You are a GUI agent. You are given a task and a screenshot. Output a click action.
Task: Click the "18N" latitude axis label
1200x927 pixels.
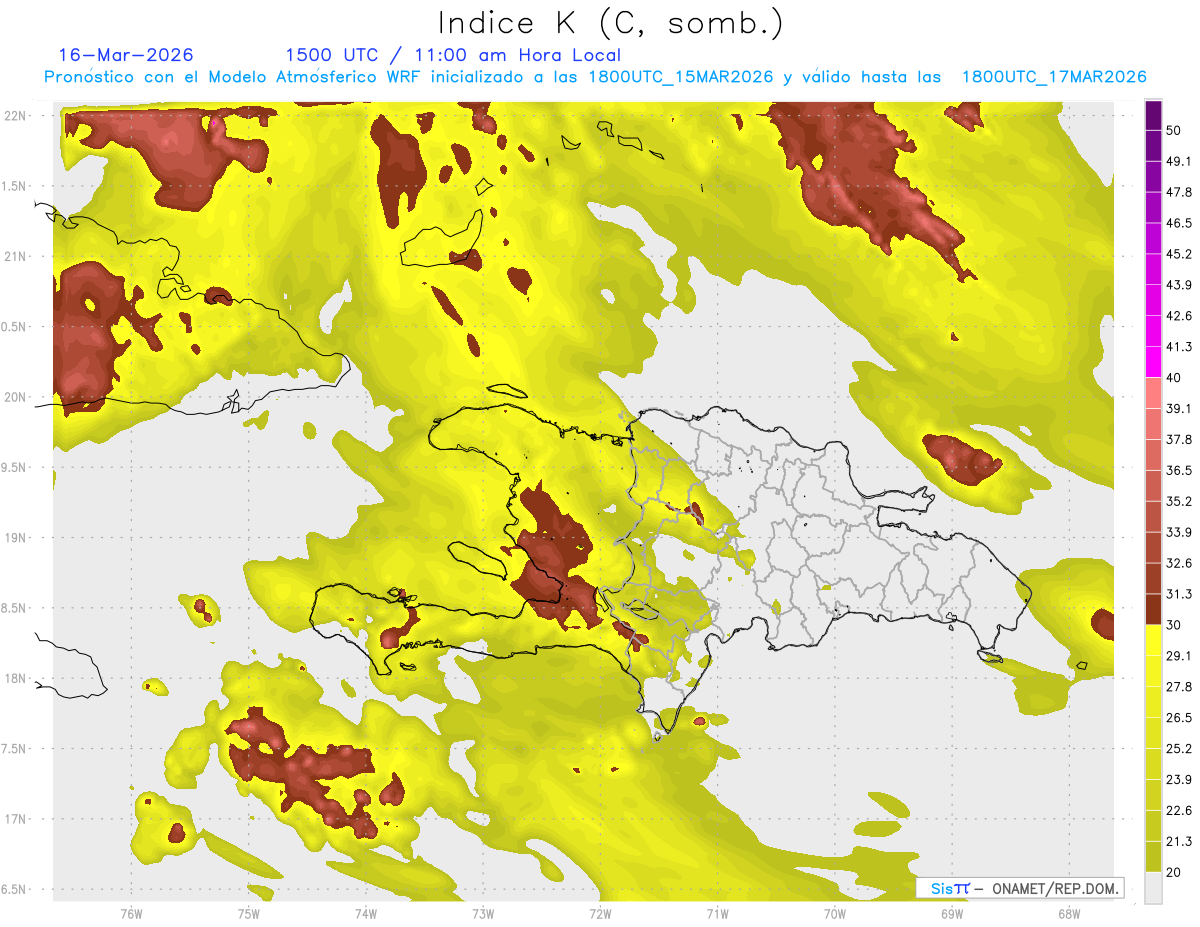tap(17, 679)
